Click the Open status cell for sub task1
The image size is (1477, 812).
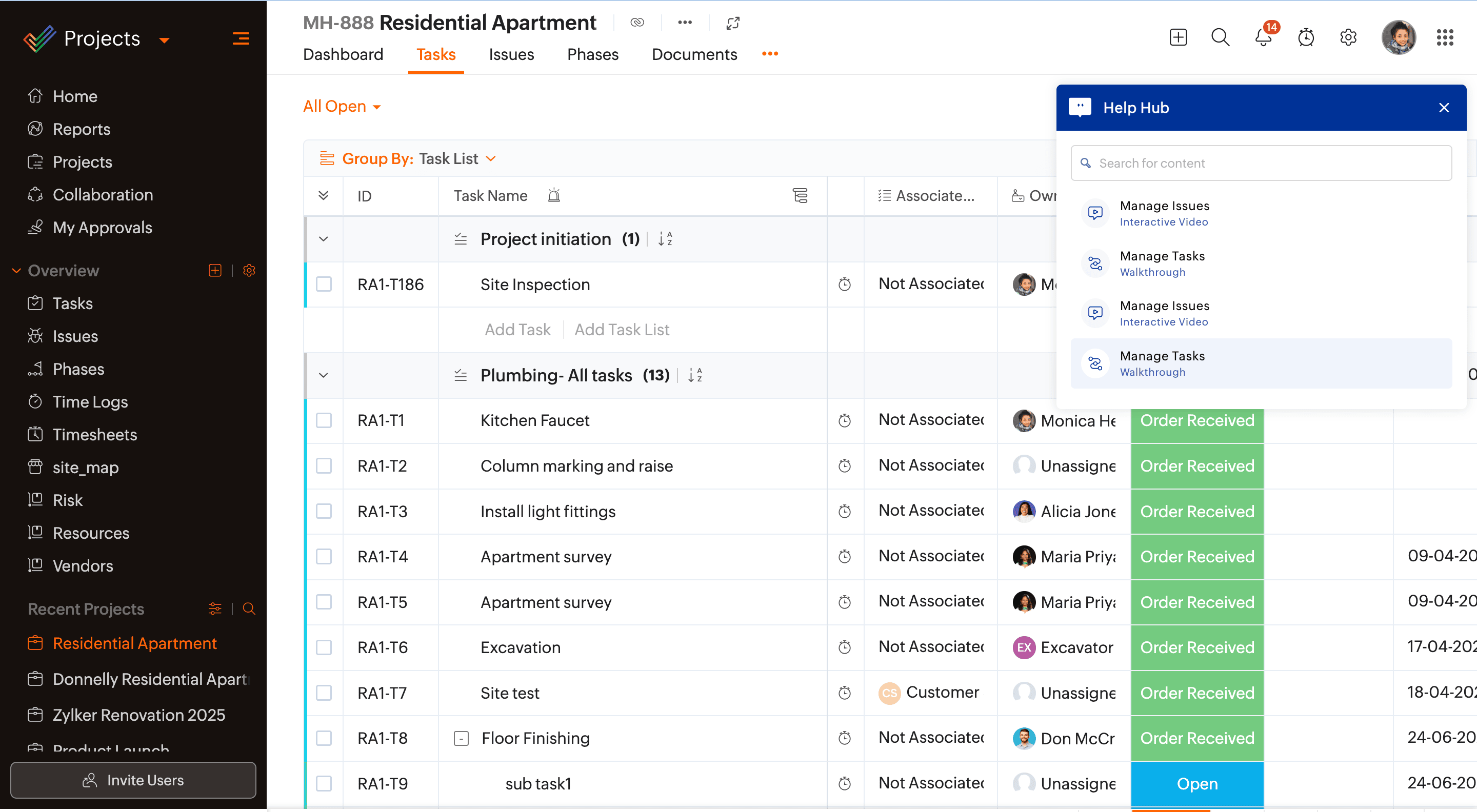[x=1196, y=783]
